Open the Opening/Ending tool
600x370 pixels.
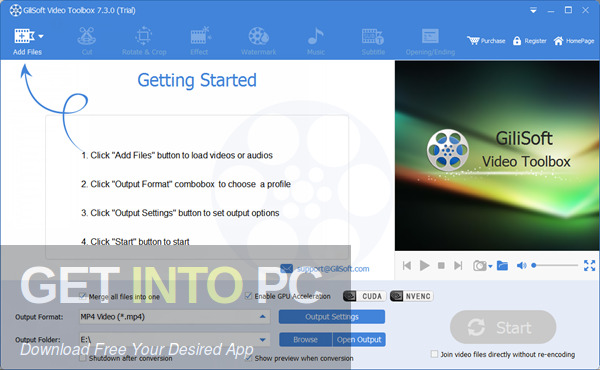[x=430, y=41]
